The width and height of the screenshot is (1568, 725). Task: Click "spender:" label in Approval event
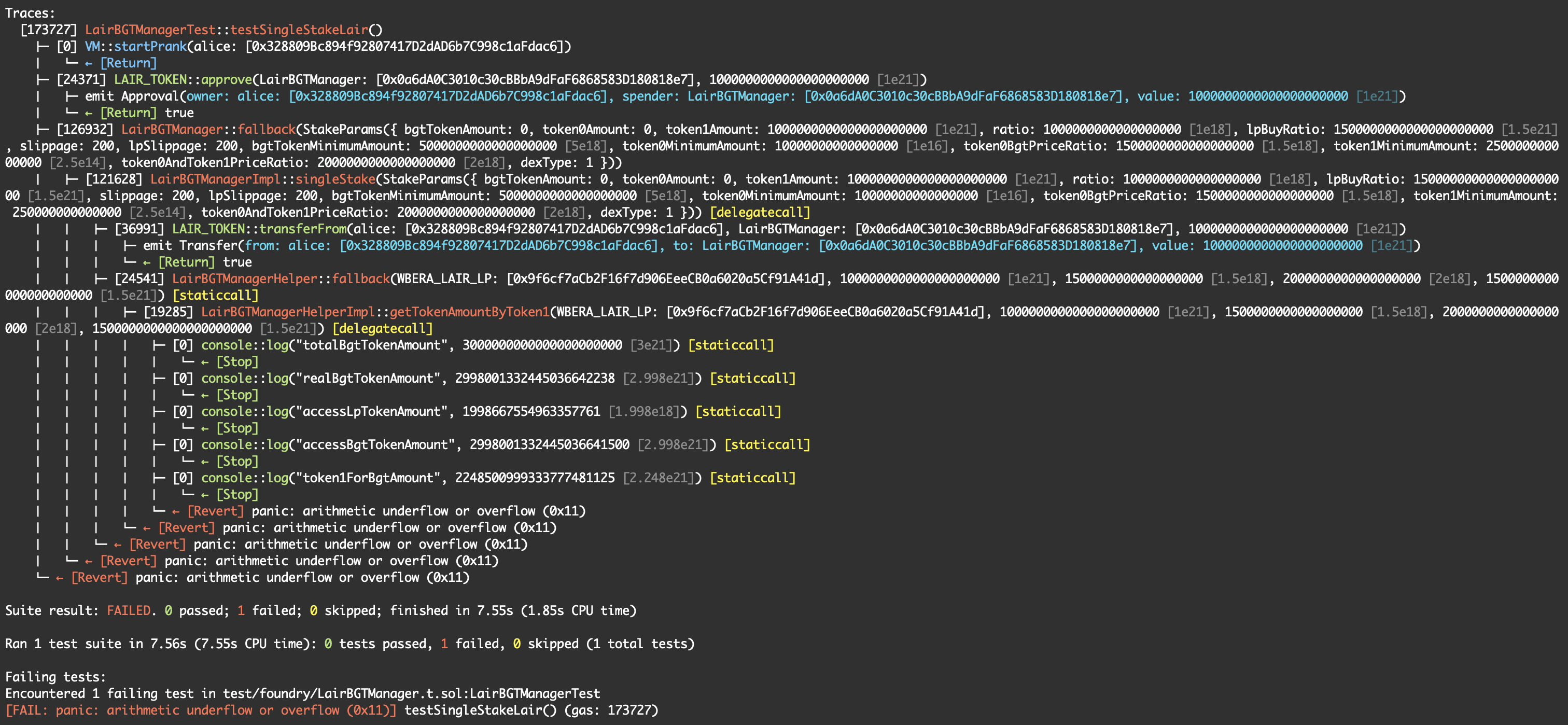pos(651,96)
